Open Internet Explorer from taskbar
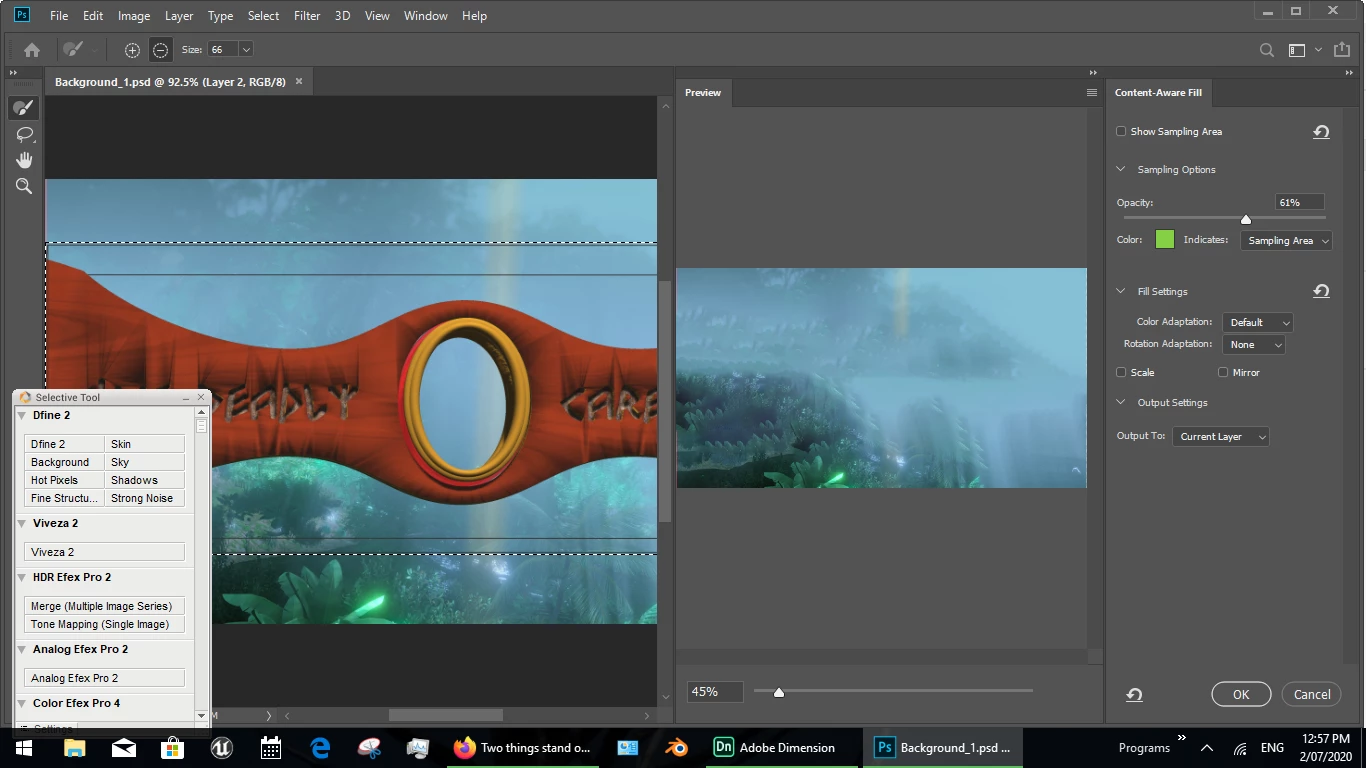 (x=320, y=748)
